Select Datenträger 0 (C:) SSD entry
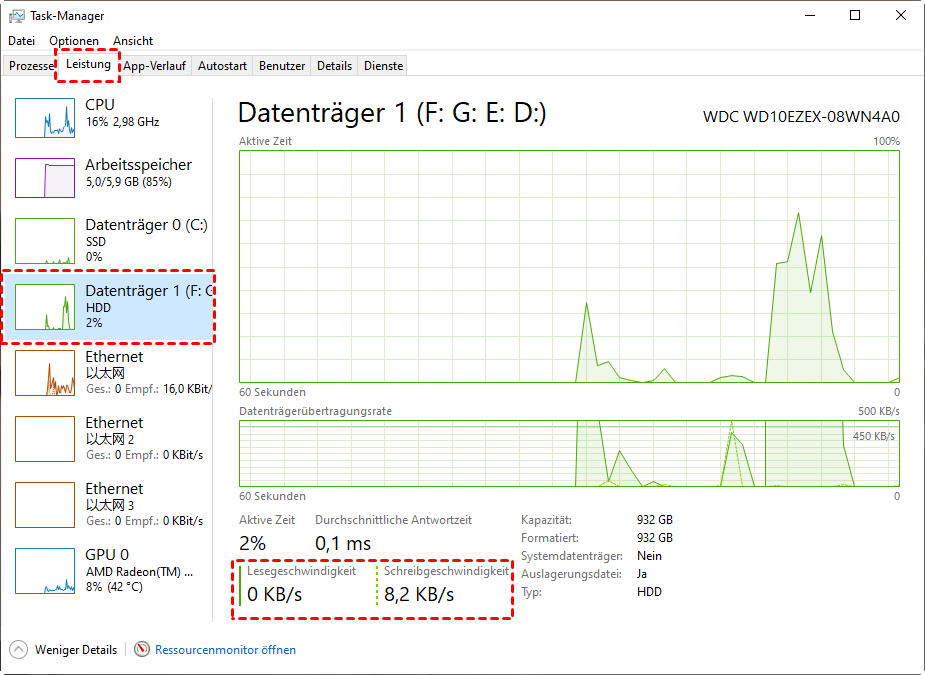 pos(110,240)
